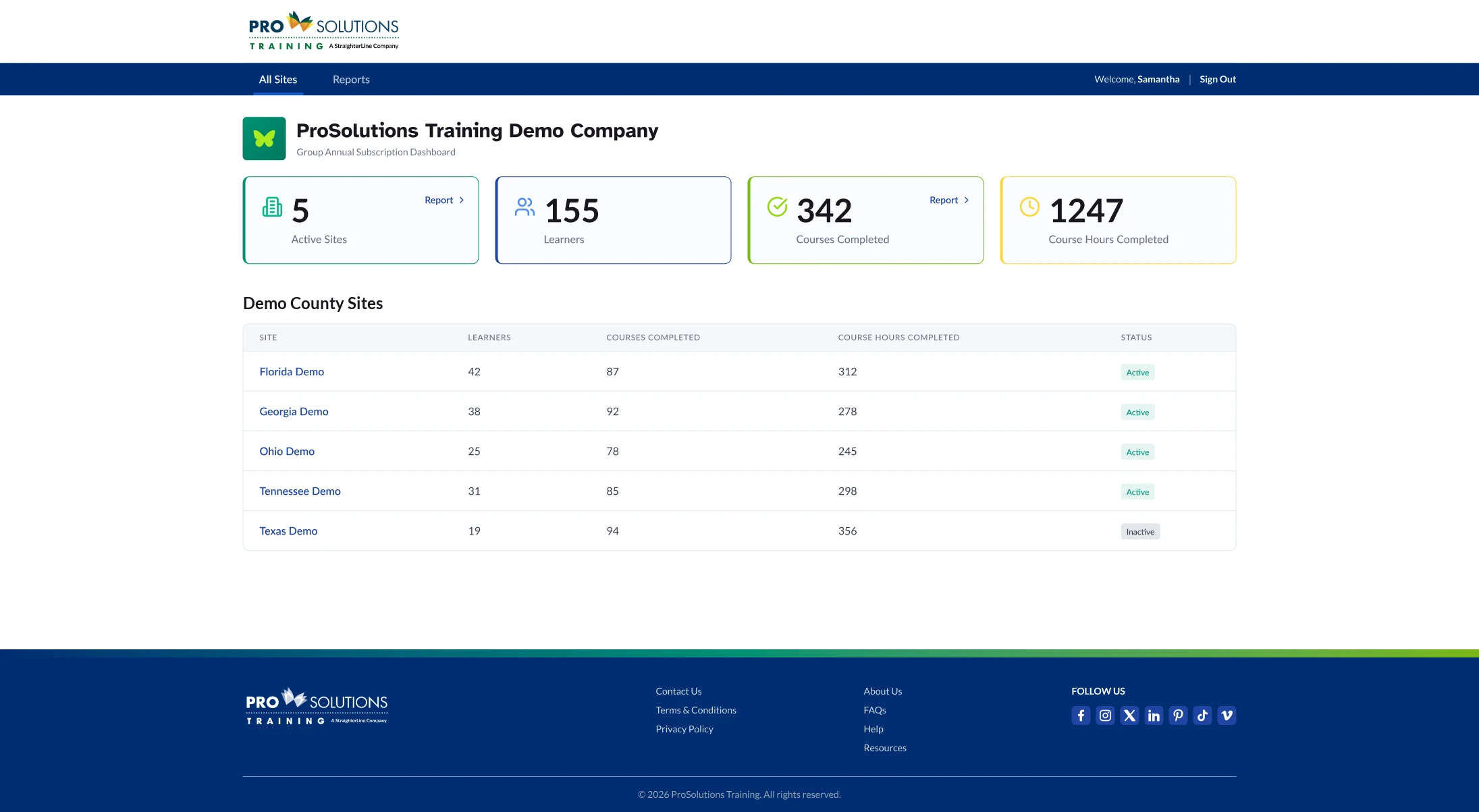Click the checkmark icon in Courses Completed card
This screenshot has height=812, width=1479.
pyautogui.click(x=777, y=207)
